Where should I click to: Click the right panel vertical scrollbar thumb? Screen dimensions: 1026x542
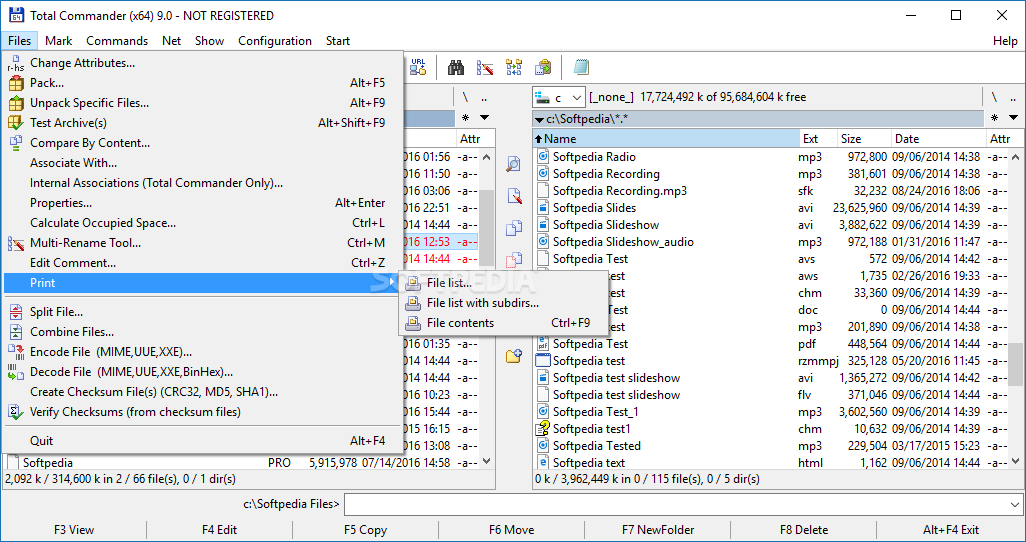pyautogui.click(x=1014, y=364)
